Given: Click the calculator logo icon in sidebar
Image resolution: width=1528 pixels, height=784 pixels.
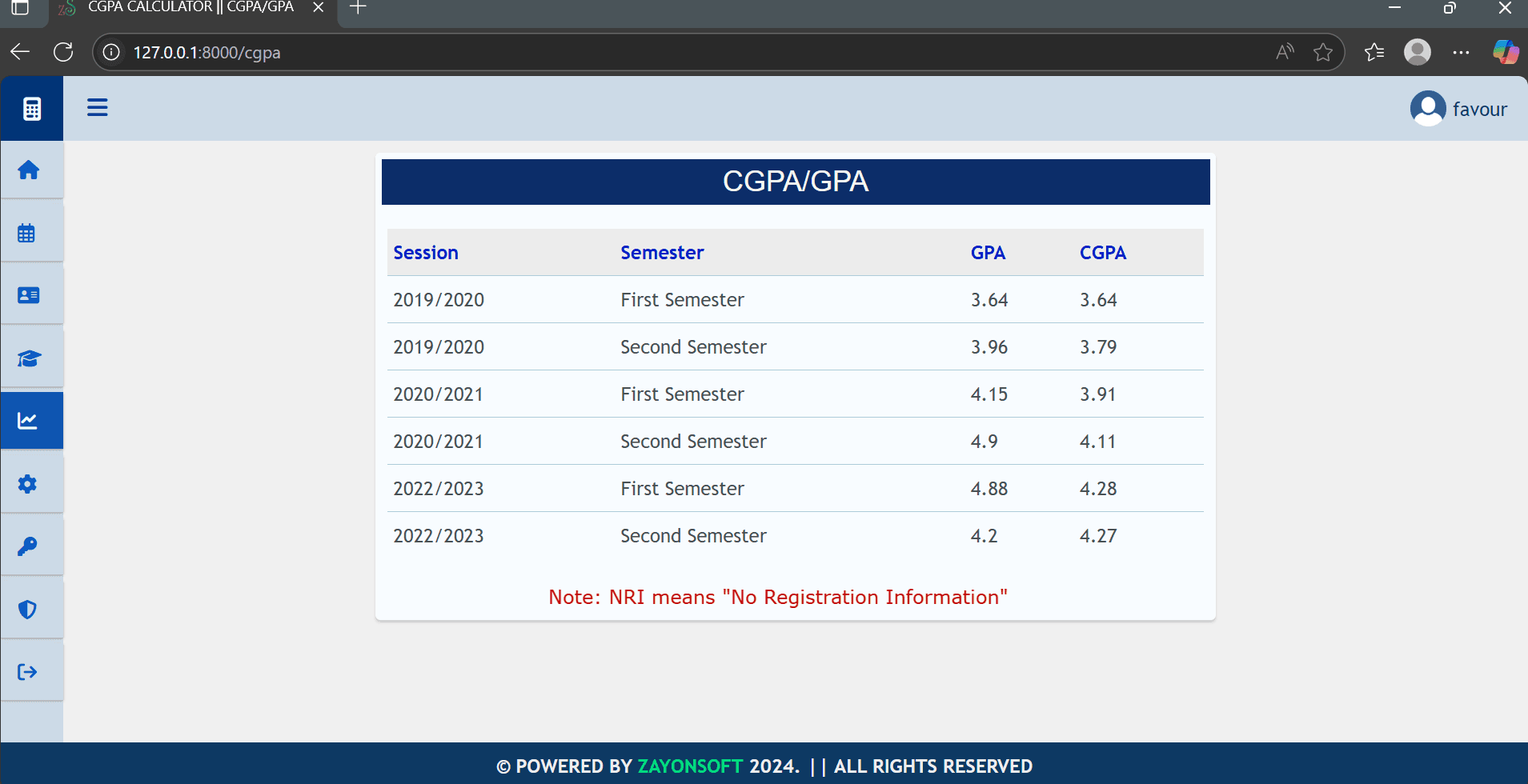Looking at the screenshot, I should 32,109.
